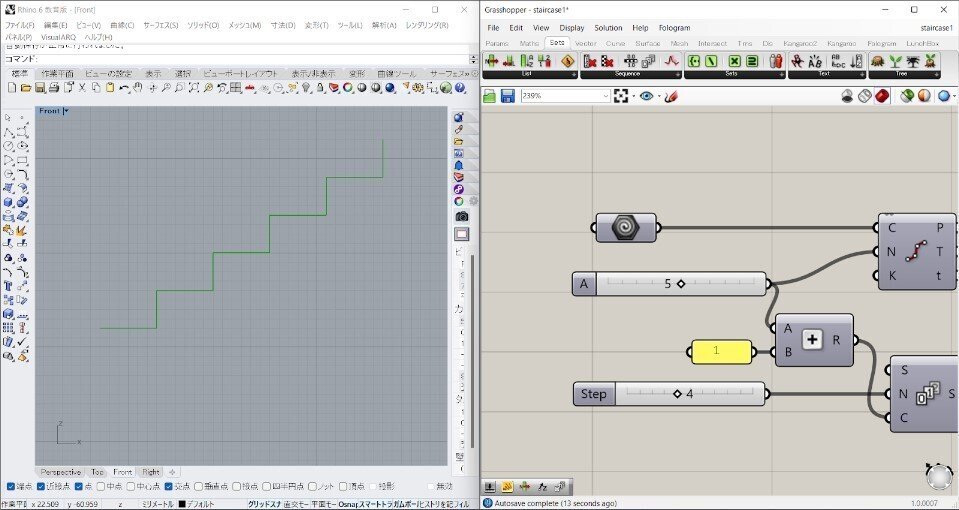The image size is (959, 510).
Task: Click the camera icon in Rhino side panel
Action: (x=462, y=216)
